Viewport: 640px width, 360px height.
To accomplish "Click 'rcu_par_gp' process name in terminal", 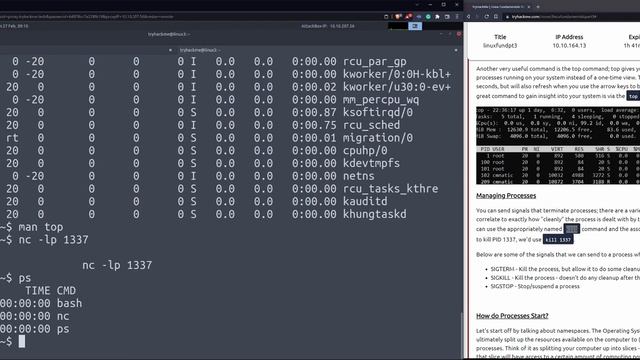I will [374, 62].
